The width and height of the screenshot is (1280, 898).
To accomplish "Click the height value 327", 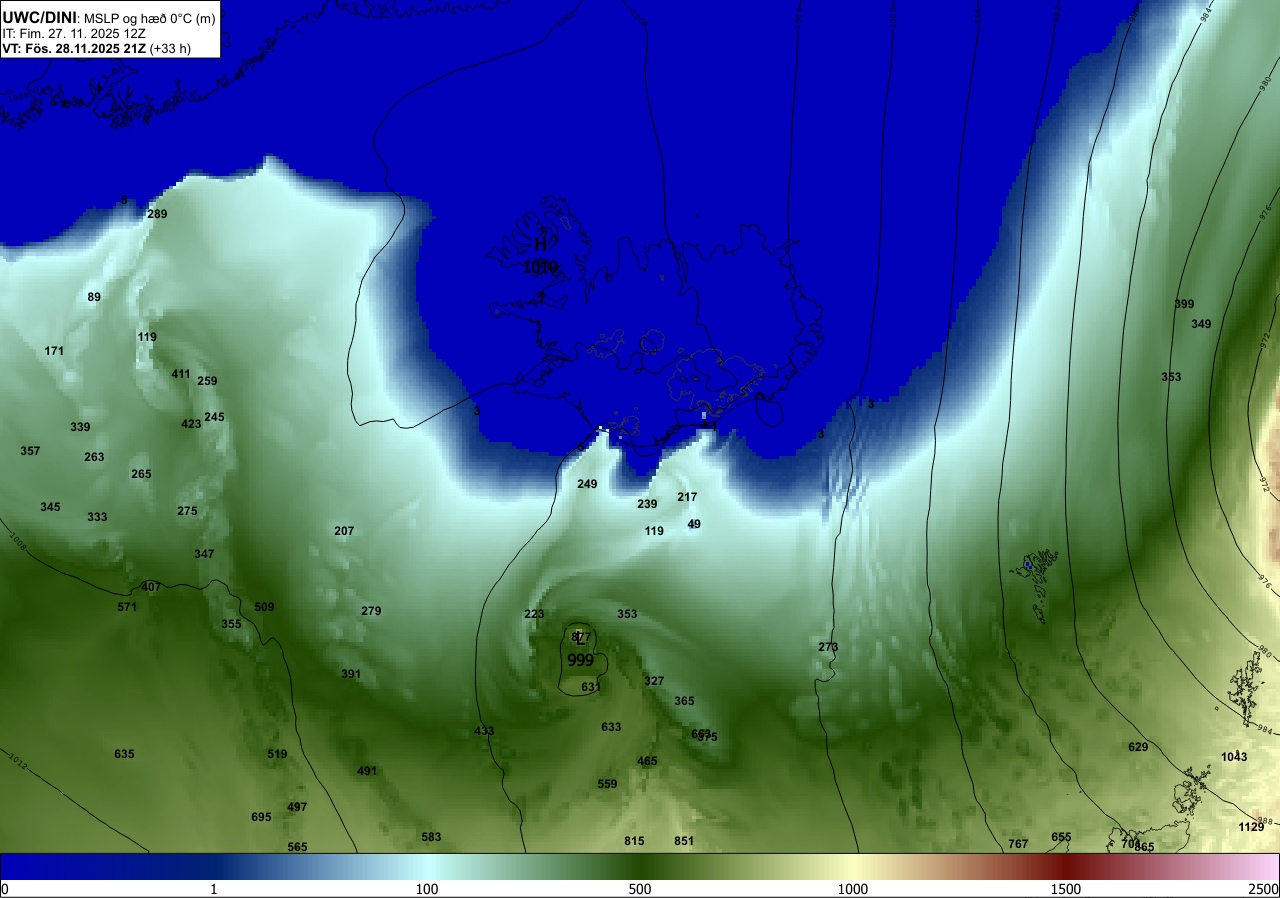I will (654, 681).
